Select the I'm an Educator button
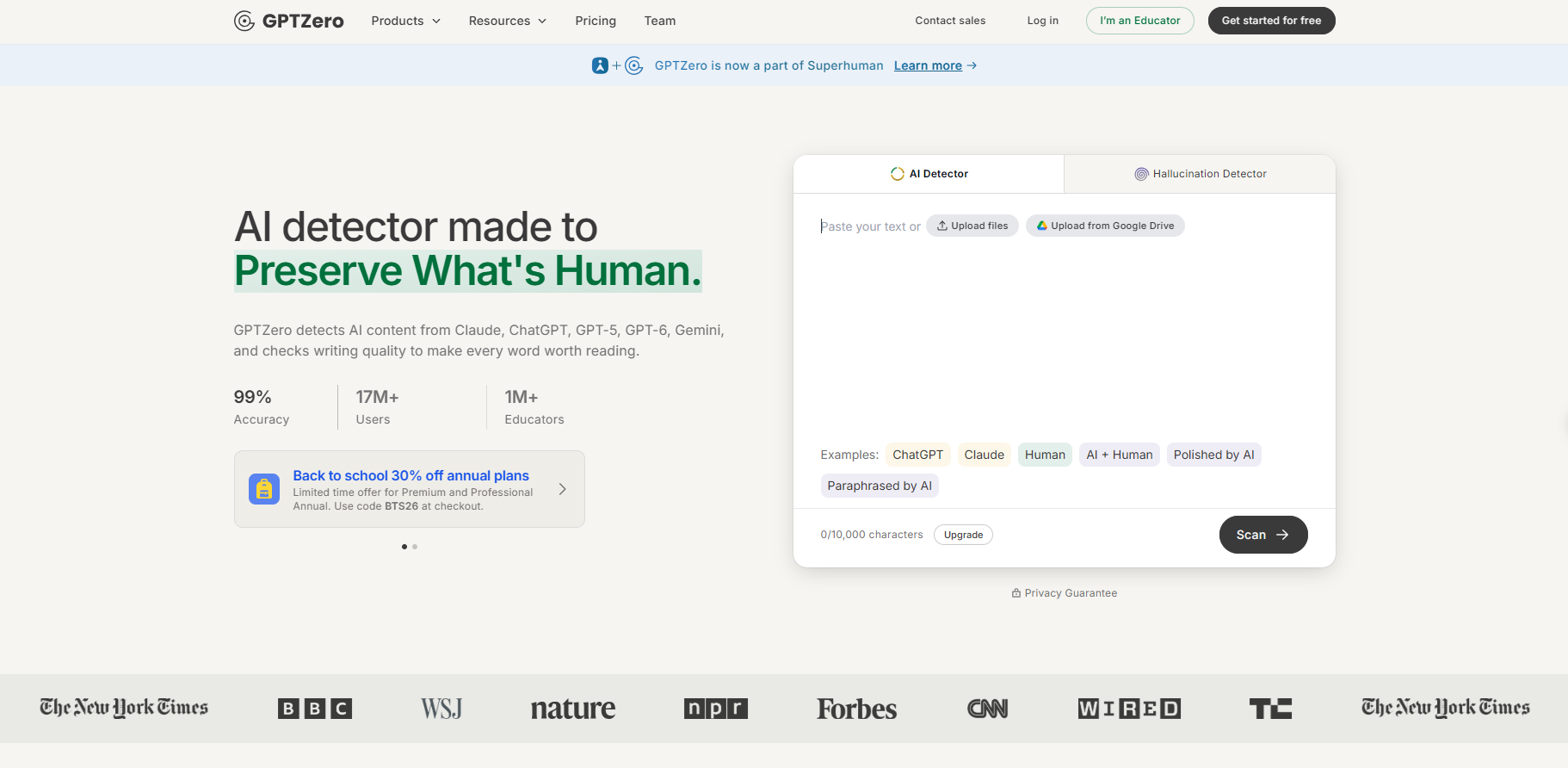1568x768 pixels. click(x=1139, y=21)
